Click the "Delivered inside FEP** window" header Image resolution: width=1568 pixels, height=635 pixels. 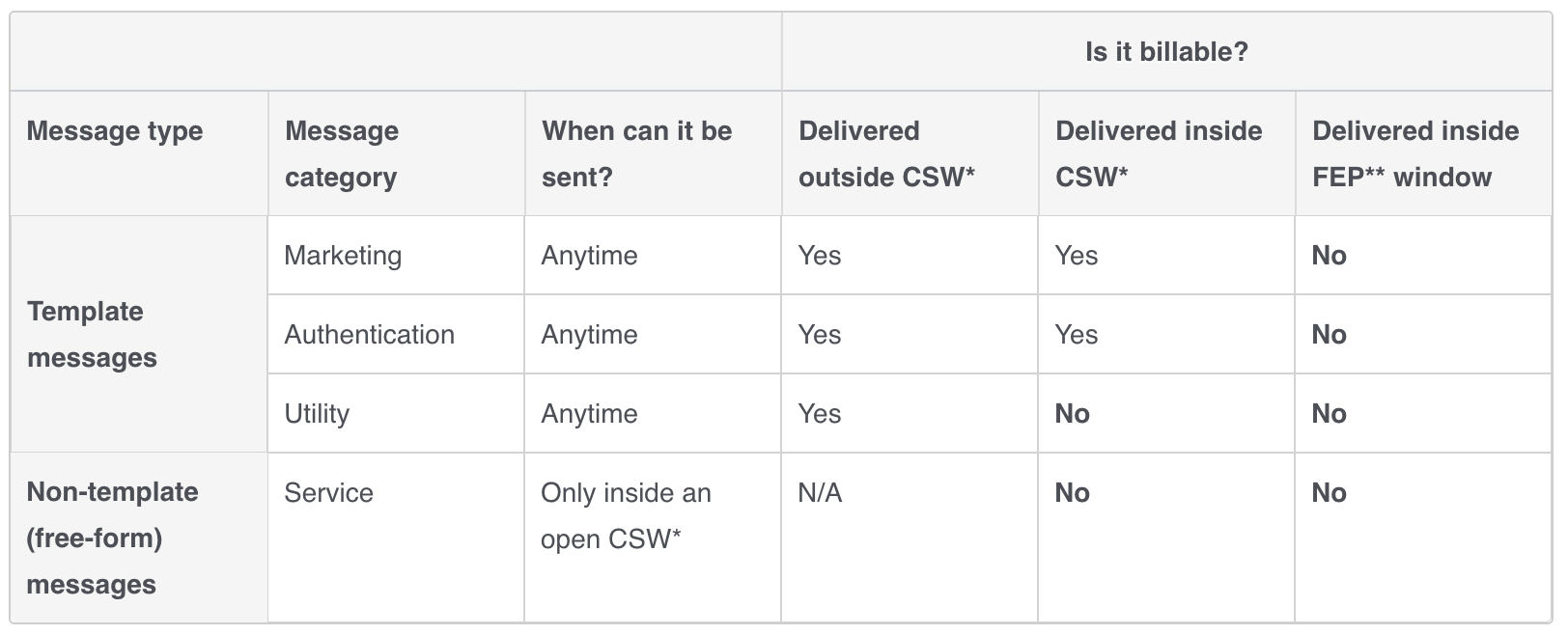click(1414, 153)
